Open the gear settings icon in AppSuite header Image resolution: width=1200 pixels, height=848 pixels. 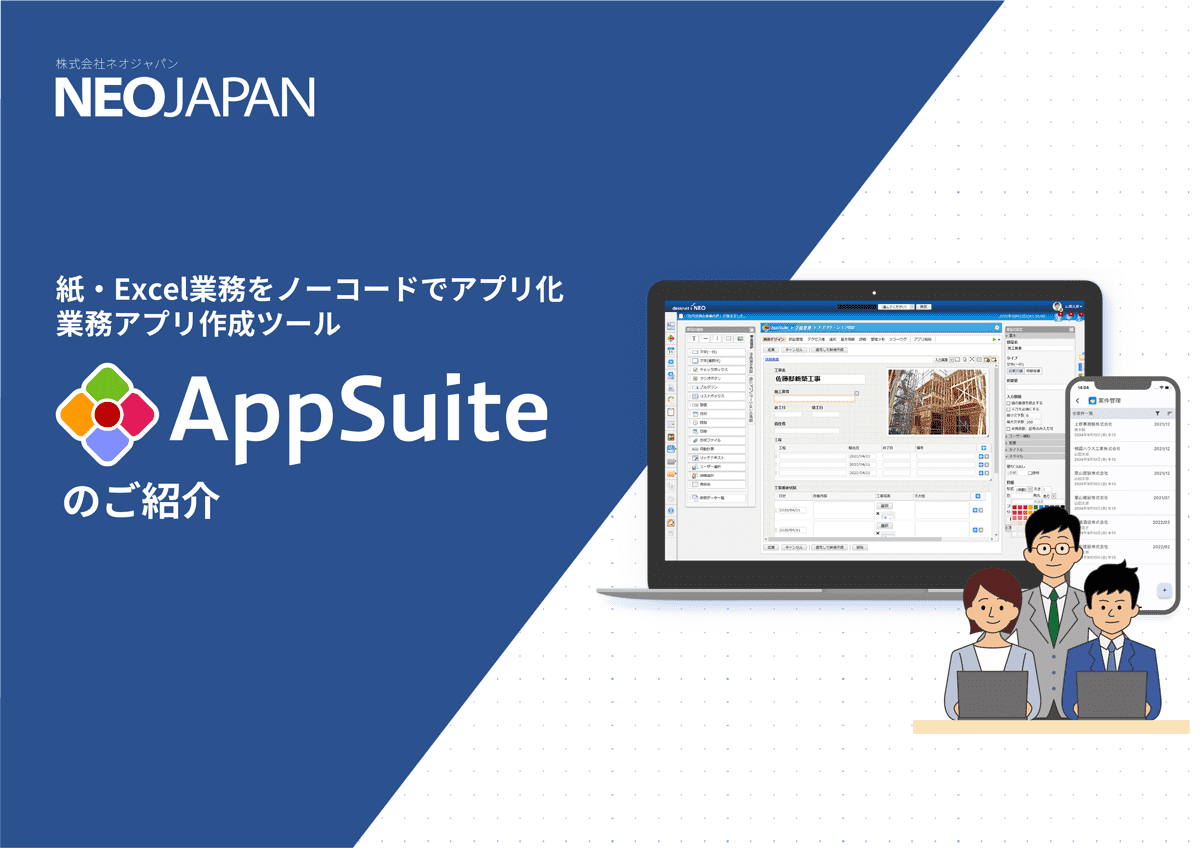[997, 328]
